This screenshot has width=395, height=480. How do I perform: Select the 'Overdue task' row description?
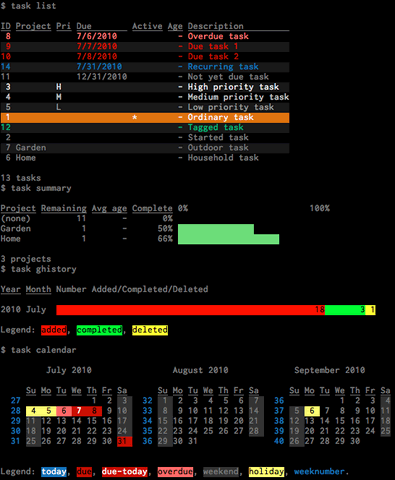coord(218,36)
